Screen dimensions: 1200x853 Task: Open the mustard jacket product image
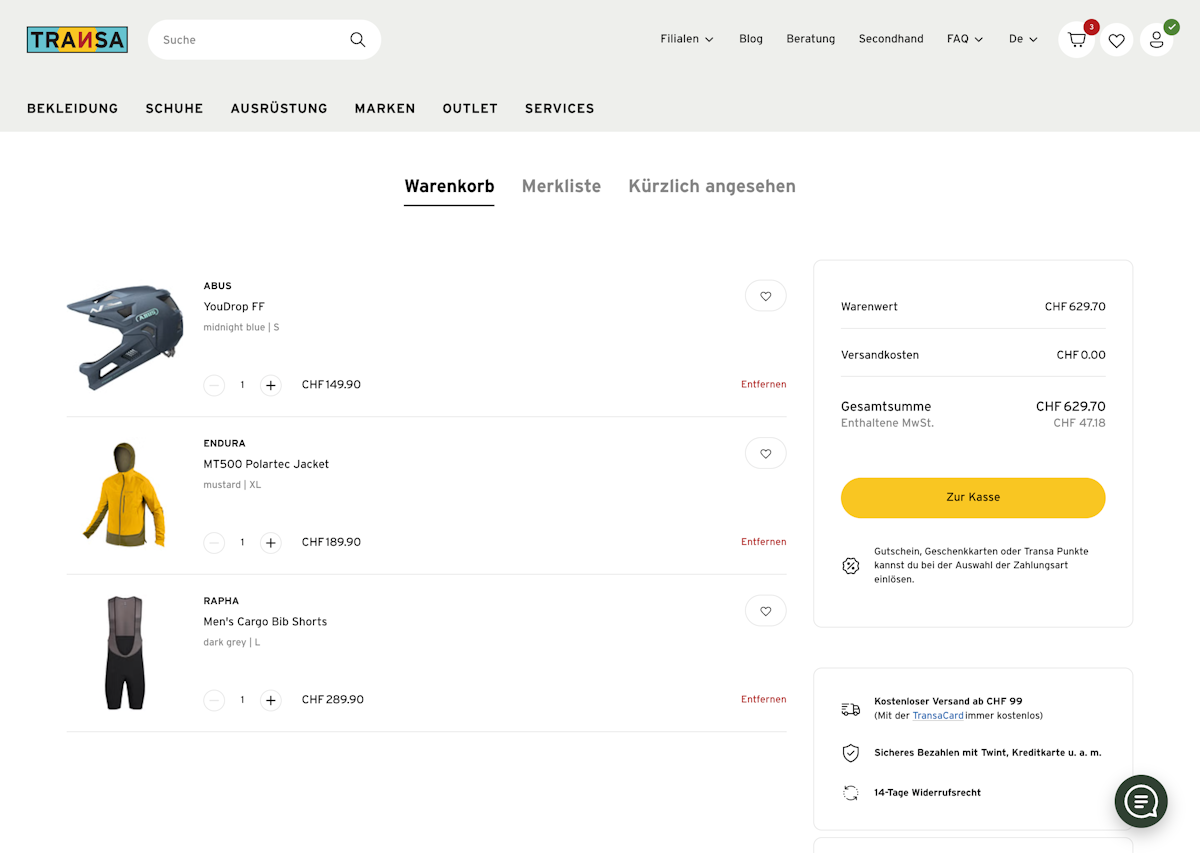point(125,495)
